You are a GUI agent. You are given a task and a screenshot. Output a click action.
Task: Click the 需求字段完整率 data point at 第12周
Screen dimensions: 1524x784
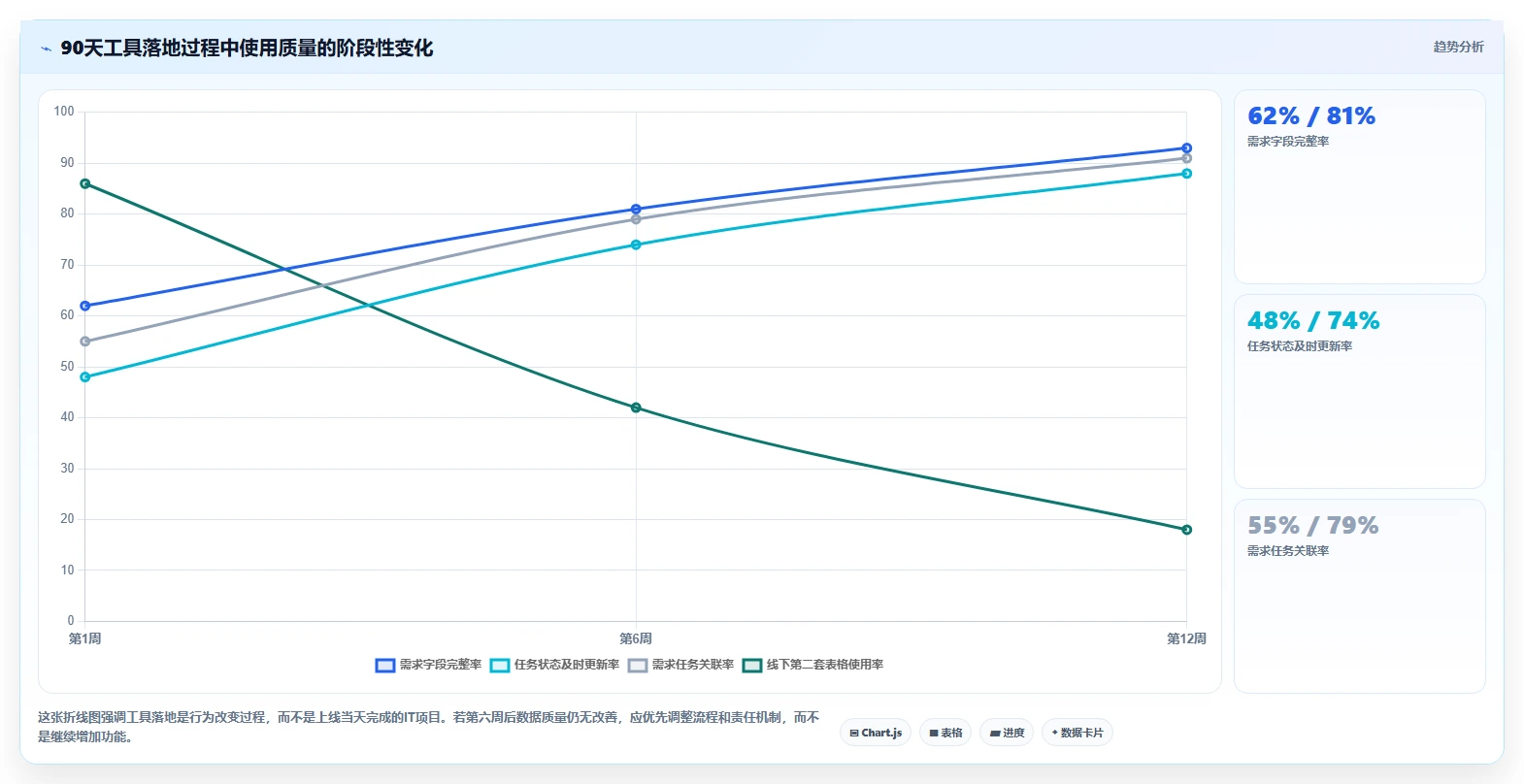click(1186, 148)
